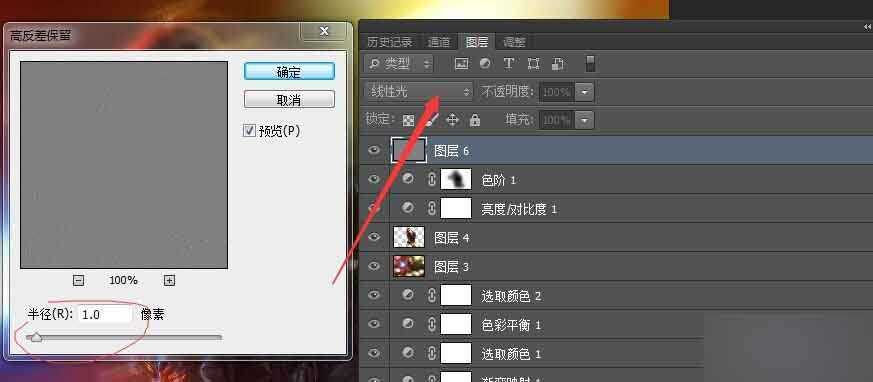873x382 pixels.
Task: Switch to the 通道 tab
Action: pyautogui.click(x=439, y=42)
